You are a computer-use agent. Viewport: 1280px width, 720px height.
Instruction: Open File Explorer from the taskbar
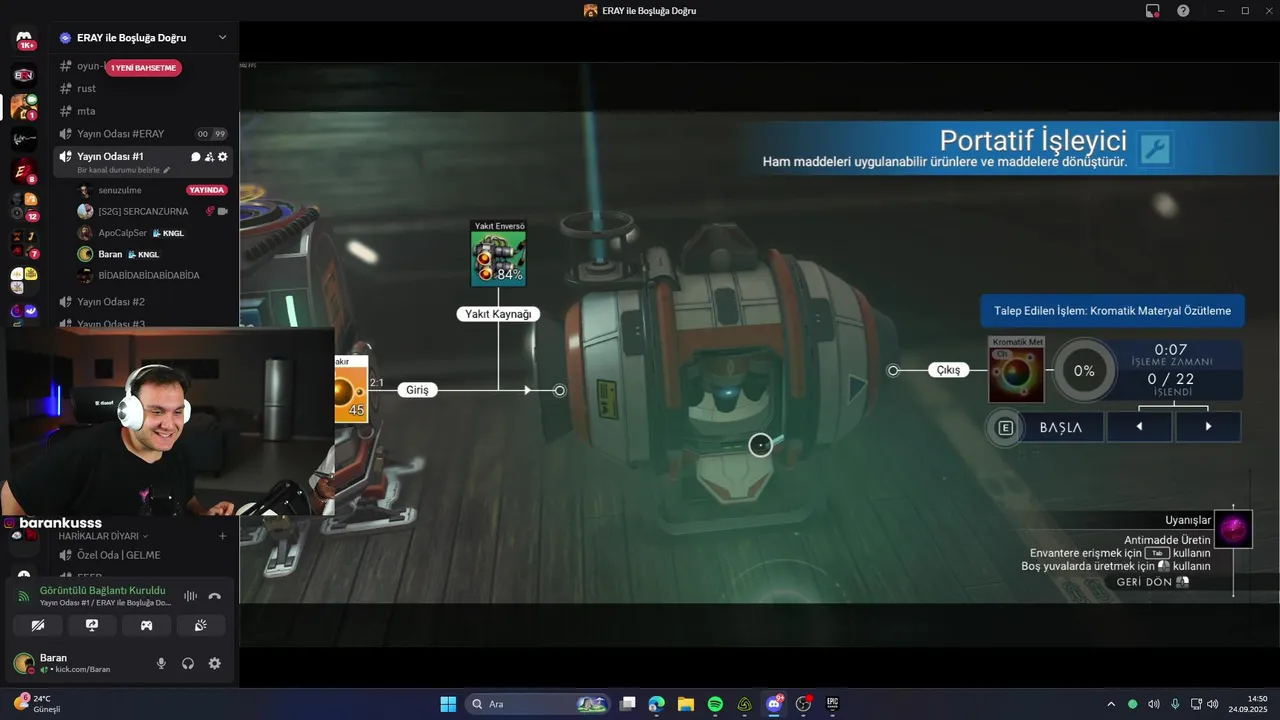tap(686, 704)
